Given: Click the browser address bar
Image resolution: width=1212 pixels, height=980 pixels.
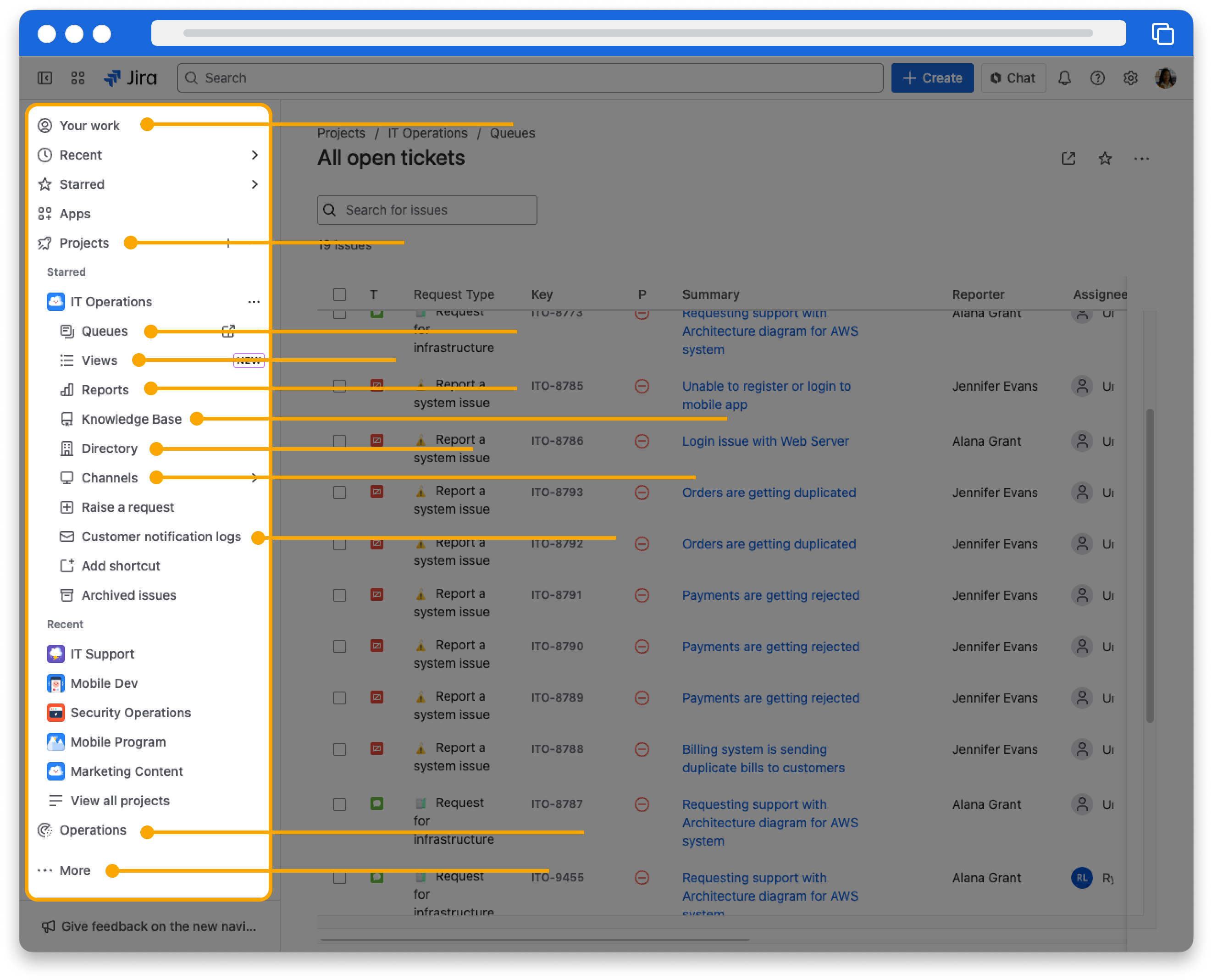Looking at the screenshot, I should point(638,33).
